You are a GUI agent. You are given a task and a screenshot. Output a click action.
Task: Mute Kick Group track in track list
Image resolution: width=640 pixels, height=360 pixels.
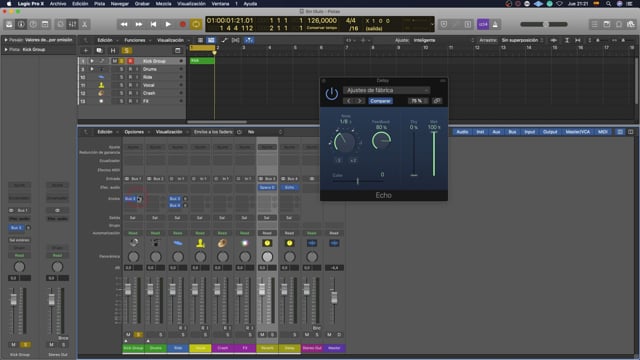click(115, 61)
